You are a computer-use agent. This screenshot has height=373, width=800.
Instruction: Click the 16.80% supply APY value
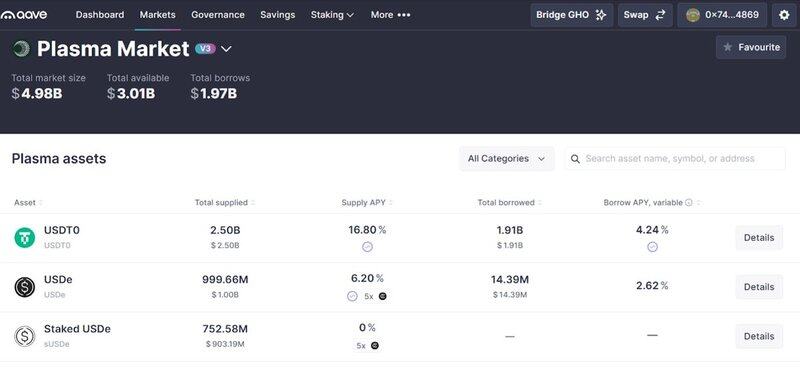367,230
